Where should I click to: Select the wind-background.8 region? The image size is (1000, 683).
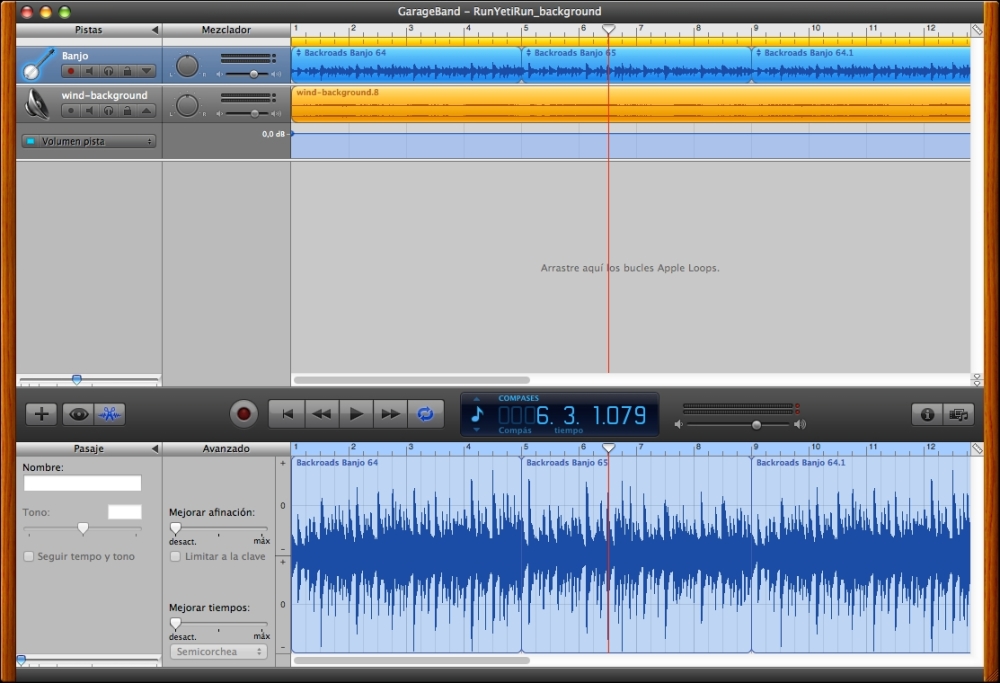631,105
